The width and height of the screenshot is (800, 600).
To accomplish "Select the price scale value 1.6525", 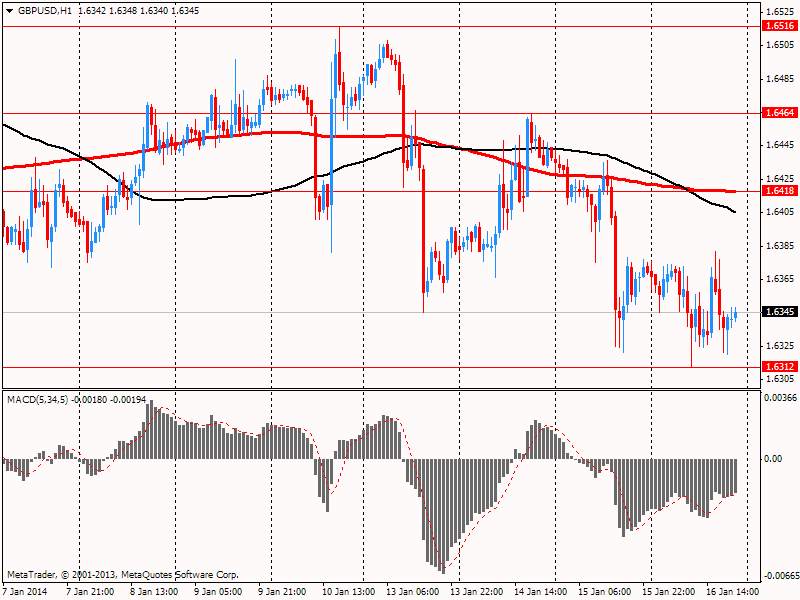I will click(x=780, y=12).
